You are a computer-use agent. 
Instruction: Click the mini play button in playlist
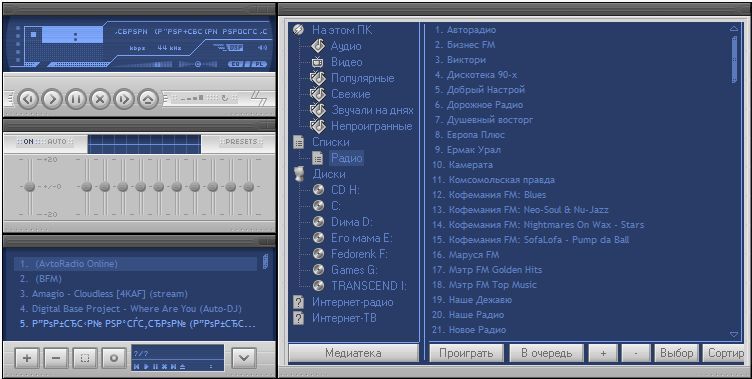click(x=146, y=367)
